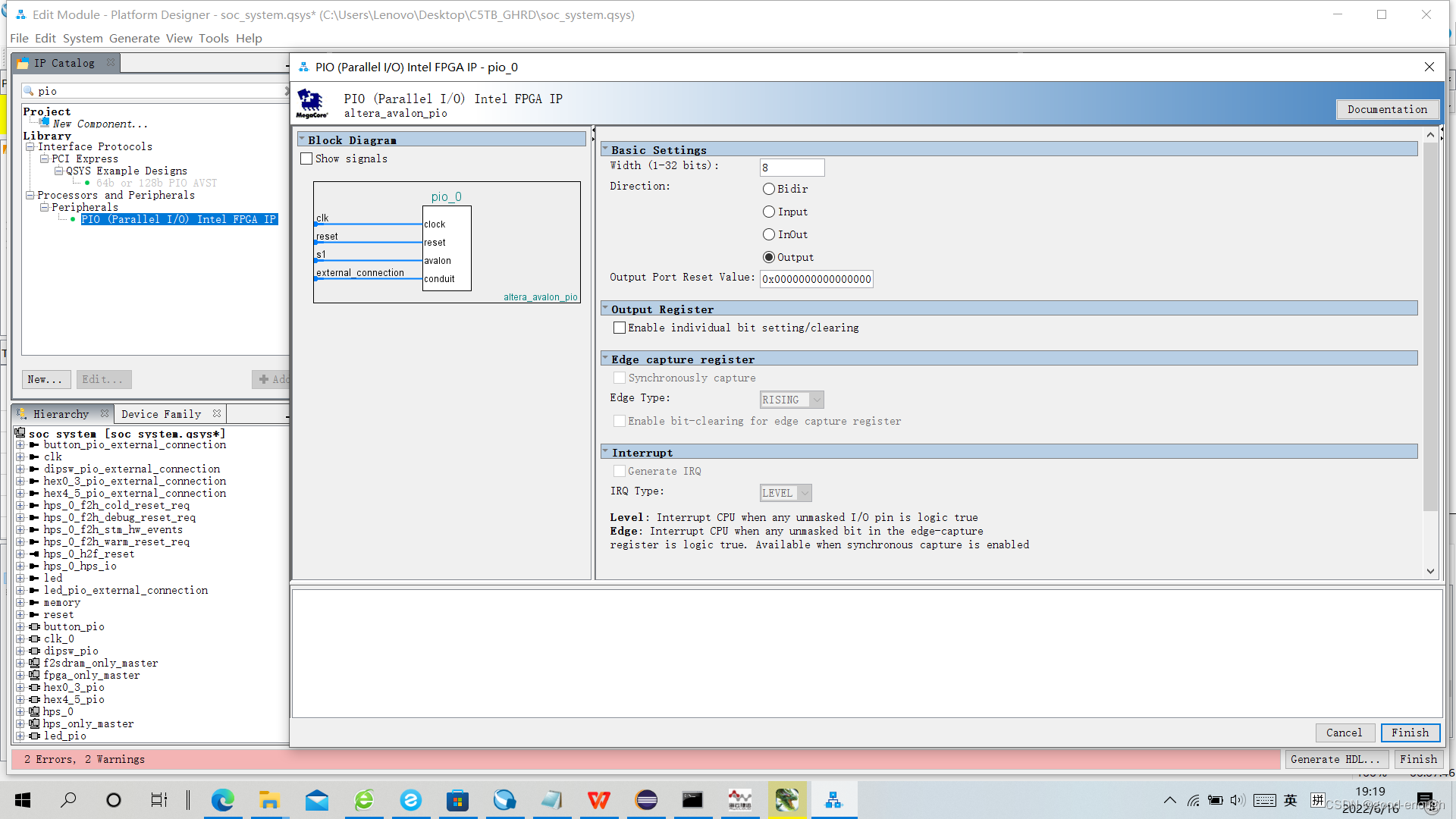
Task: Enable the Show signals checkbox
Action: click(x=306, y=159)
